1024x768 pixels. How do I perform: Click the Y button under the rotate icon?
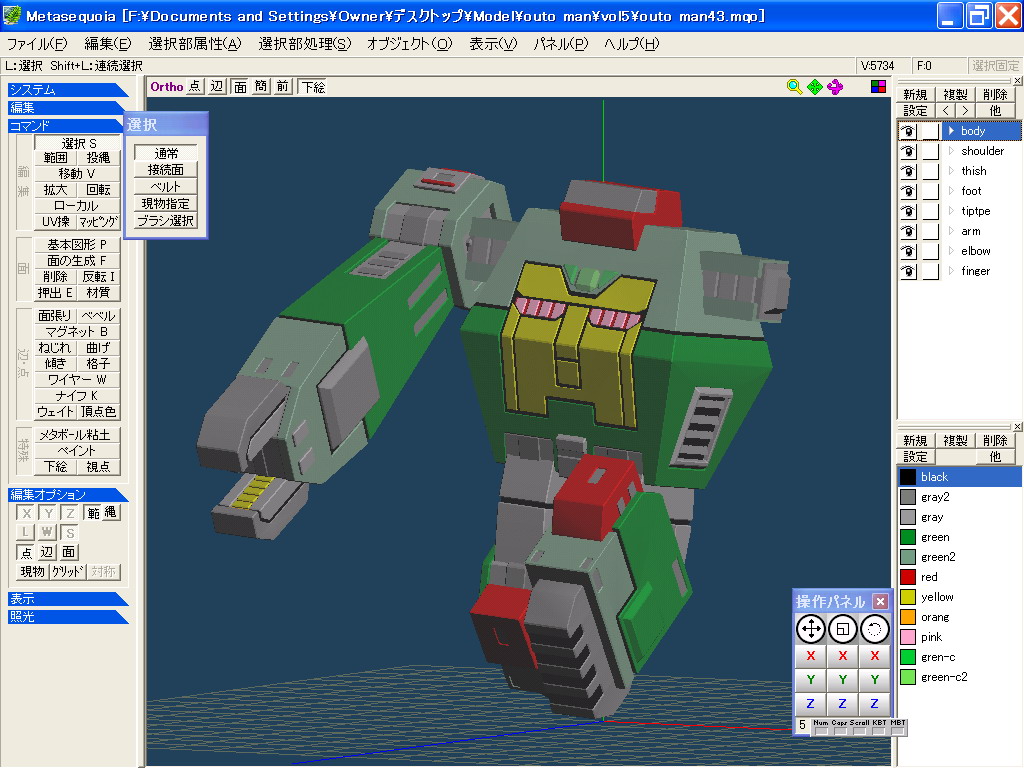(x=874, y=680)
